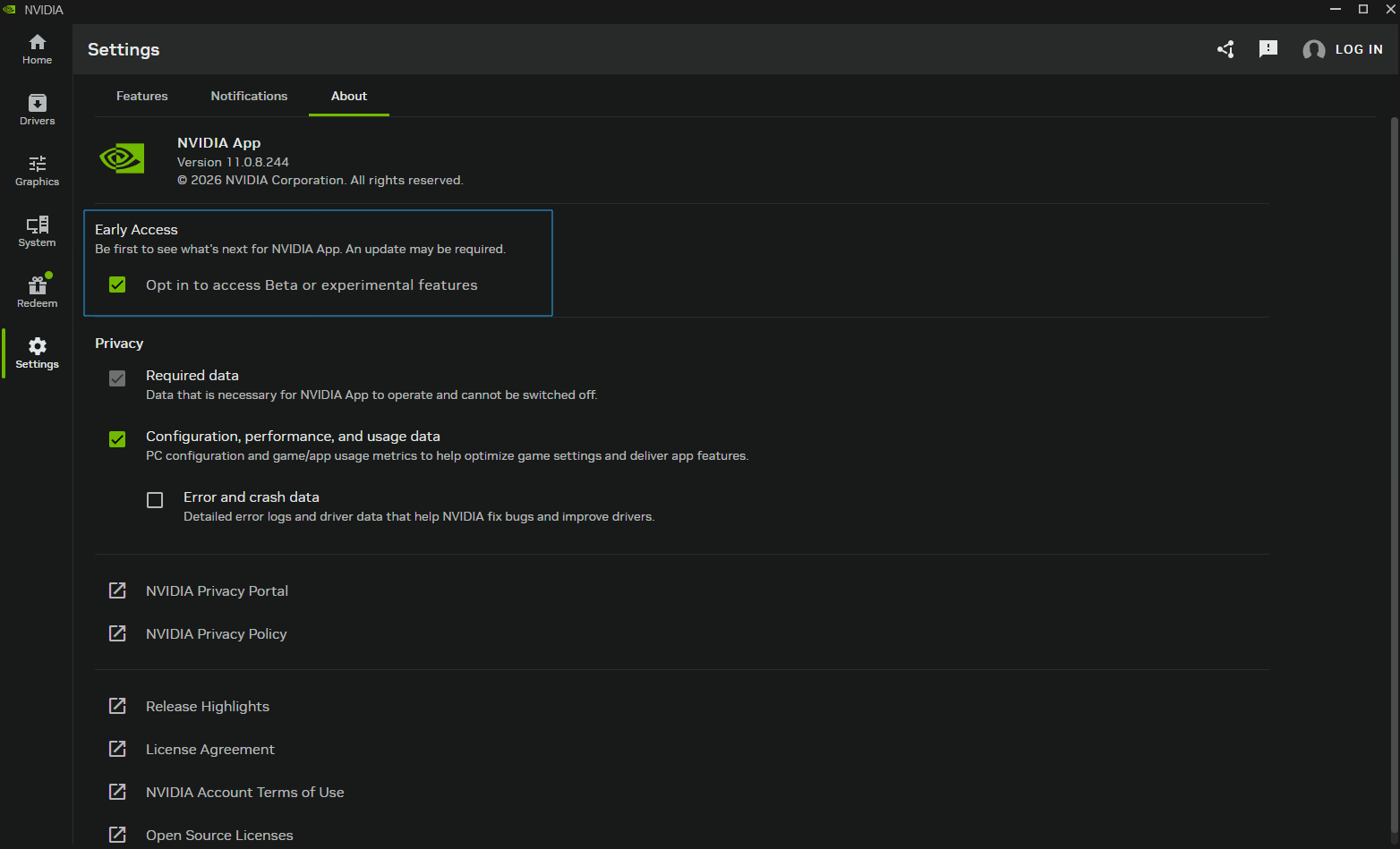
Task: Click the share icon in header
Action: pyautogui.click(x=1225, y=49)
